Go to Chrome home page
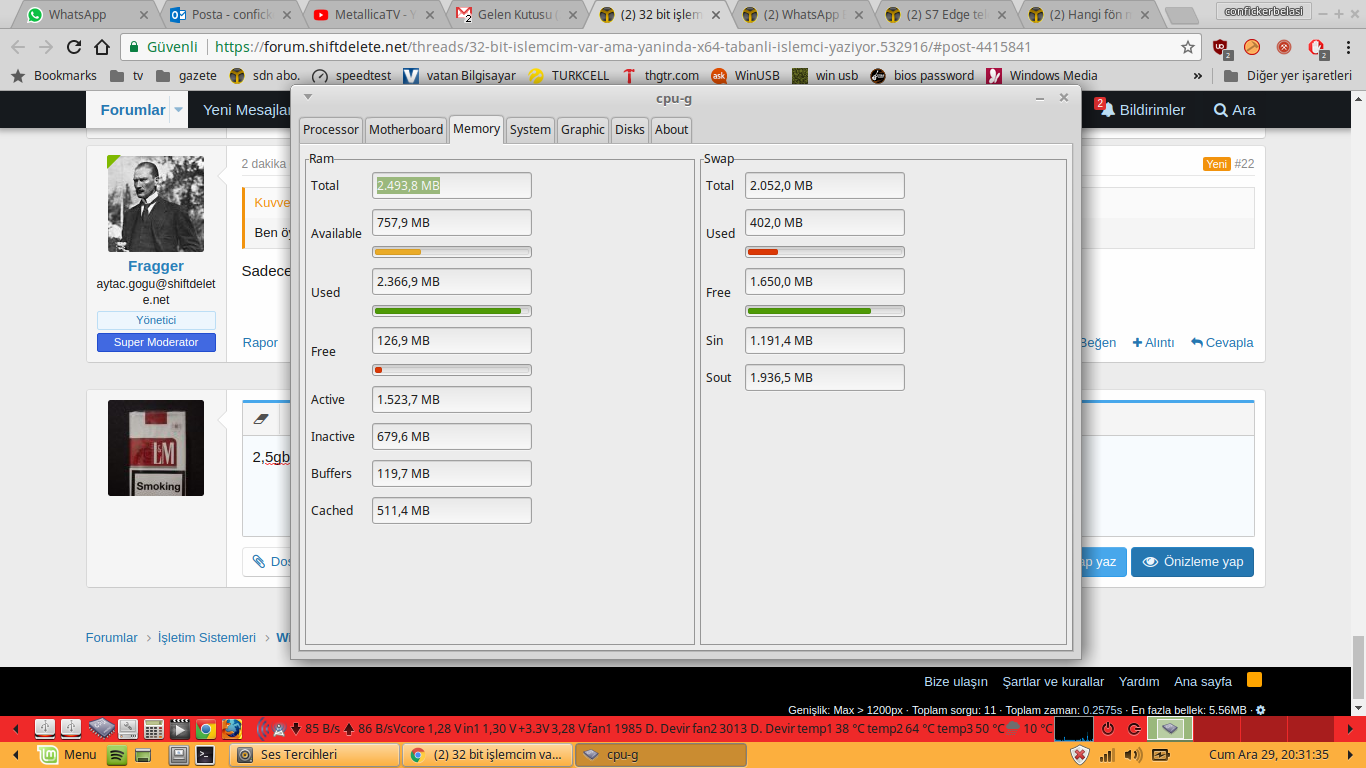This screenshot has width=1366, height=768. pyautogui.click(x=102, y=47)
